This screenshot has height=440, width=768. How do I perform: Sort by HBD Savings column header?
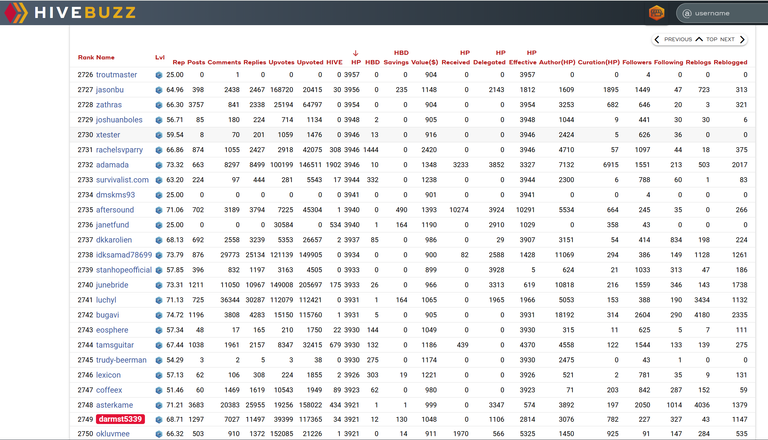point(396,57)
